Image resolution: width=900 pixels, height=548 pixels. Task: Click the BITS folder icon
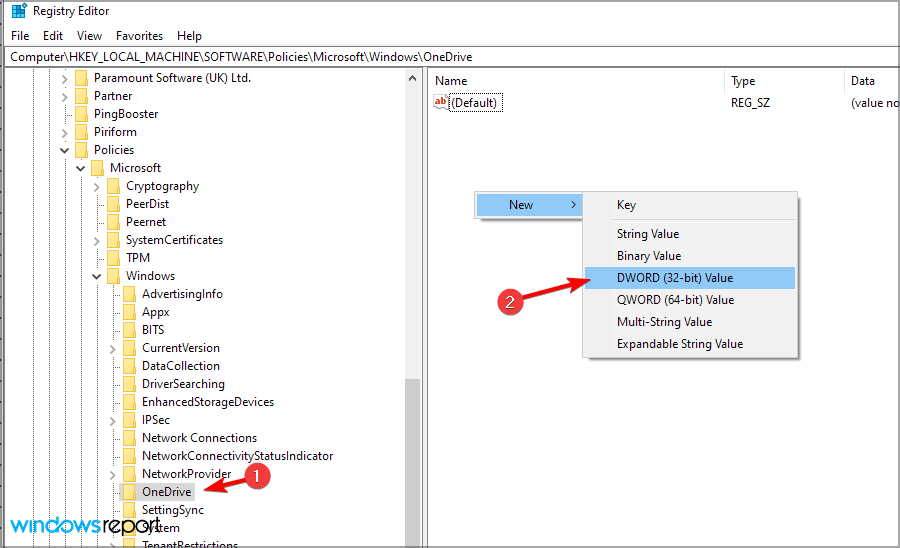130,329
